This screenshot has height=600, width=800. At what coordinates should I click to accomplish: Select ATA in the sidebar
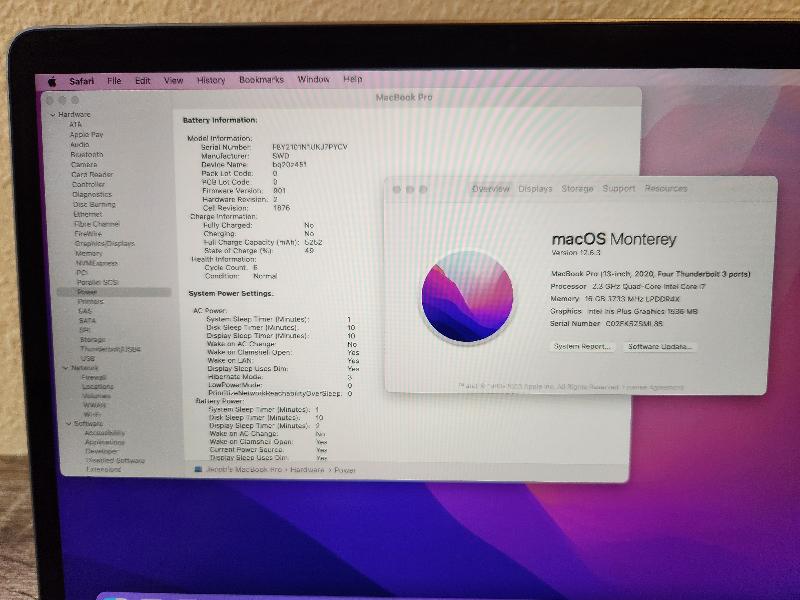[x=76, y=124]
